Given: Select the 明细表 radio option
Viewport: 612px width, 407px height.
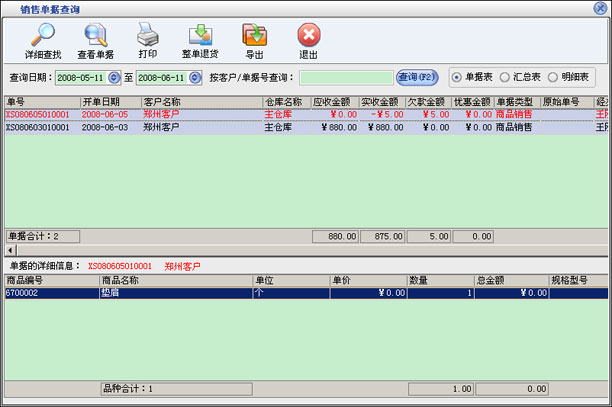Looking at the screenshot, I should click(x=553, y=77).
